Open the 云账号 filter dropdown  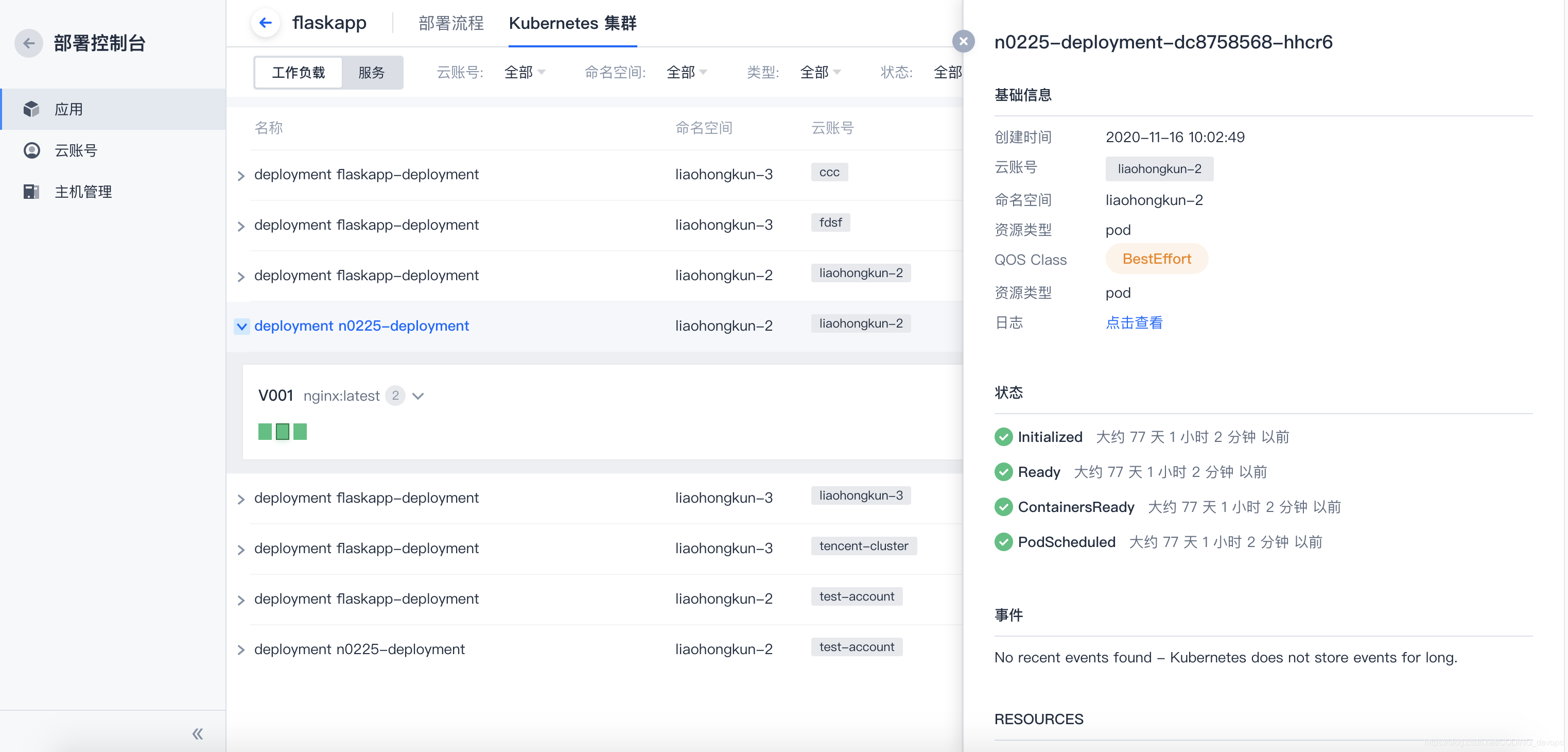click(525, 73)
